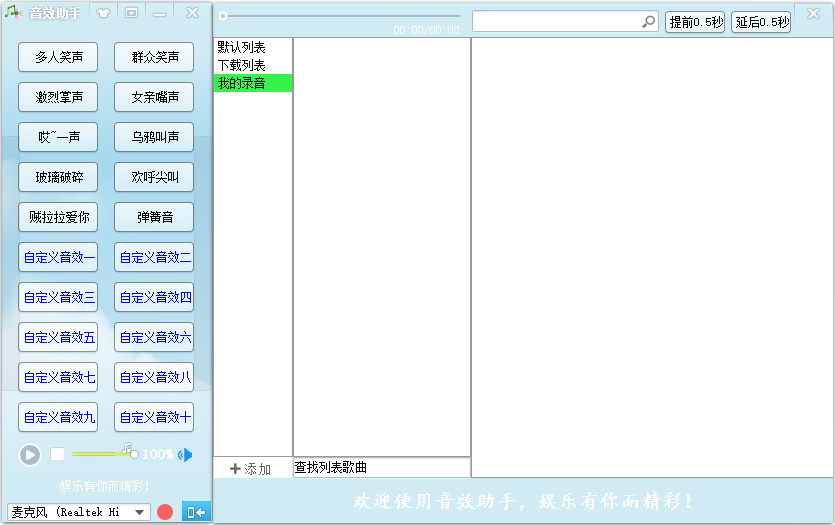Click 延后0.5秒 button
Screen dimensions: 835x525
(x=761, y=22)
